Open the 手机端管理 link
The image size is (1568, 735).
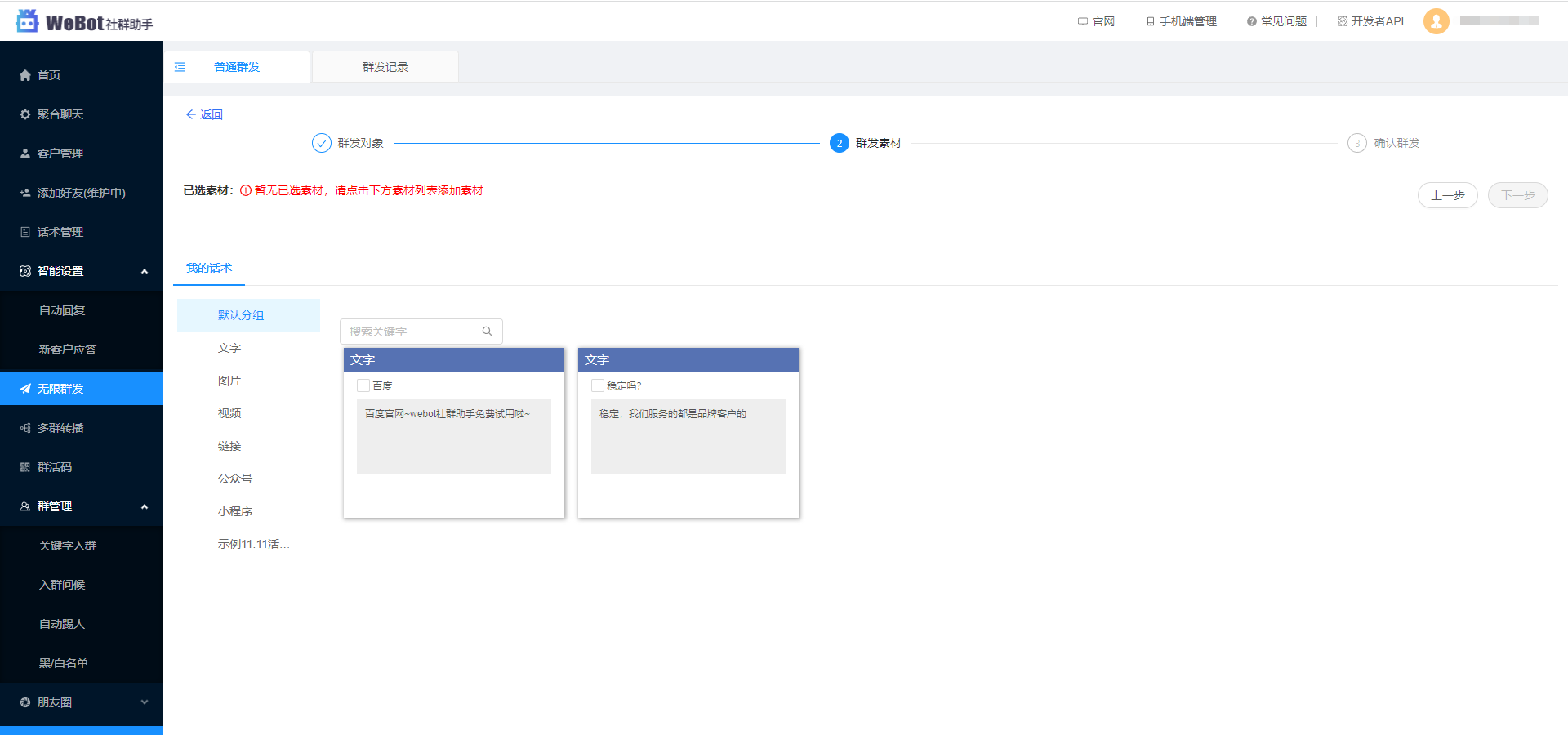pos(1188,21)
